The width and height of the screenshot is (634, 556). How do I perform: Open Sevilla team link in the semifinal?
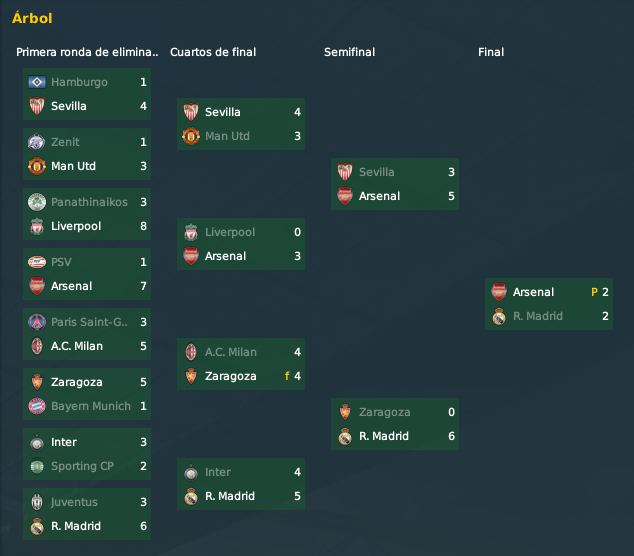point(376,172)
